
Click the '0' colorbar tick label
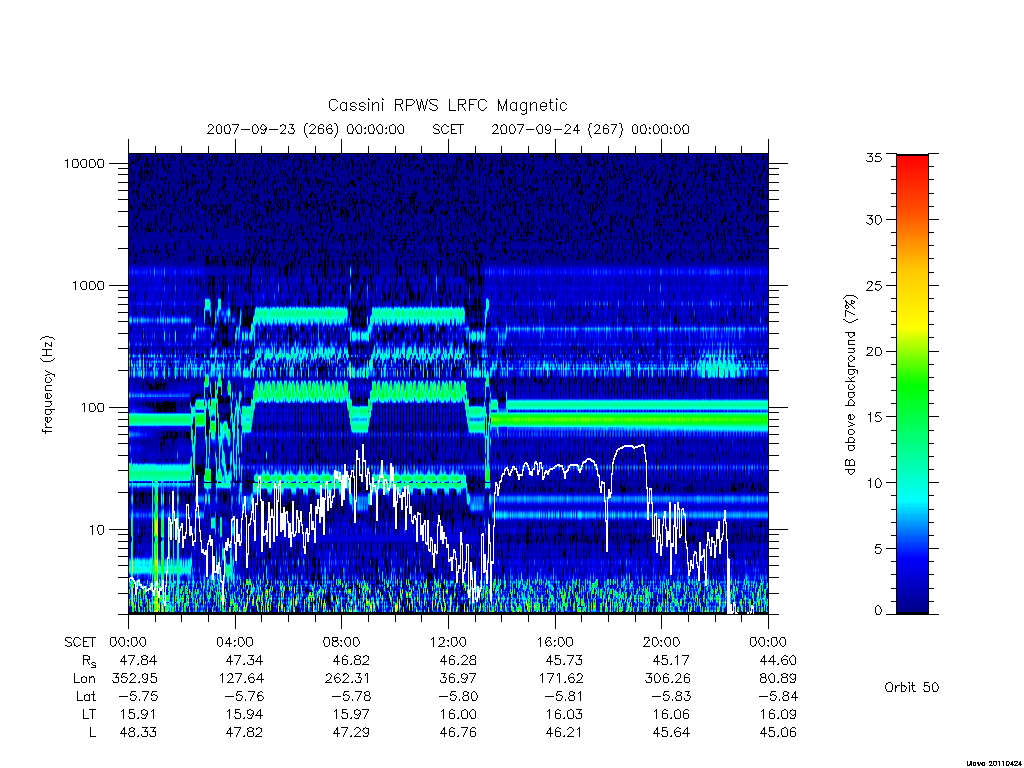(x=878, y=611)
